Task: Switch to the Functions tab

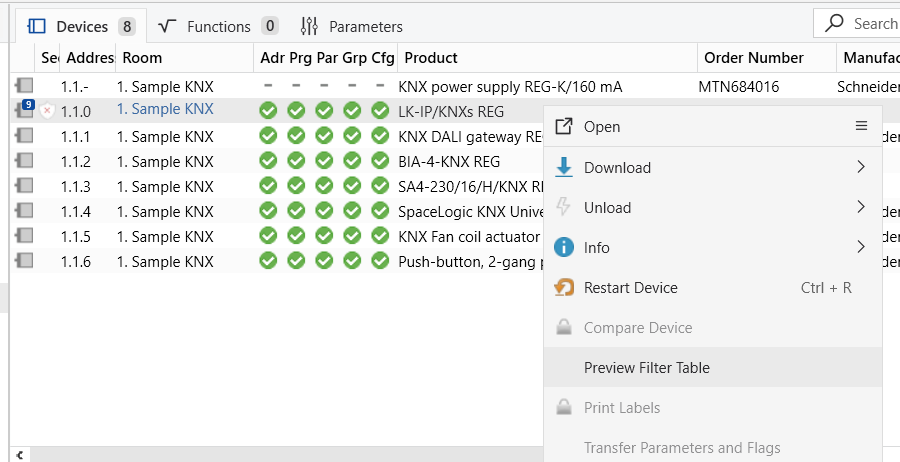Action: tap(218, 26)
